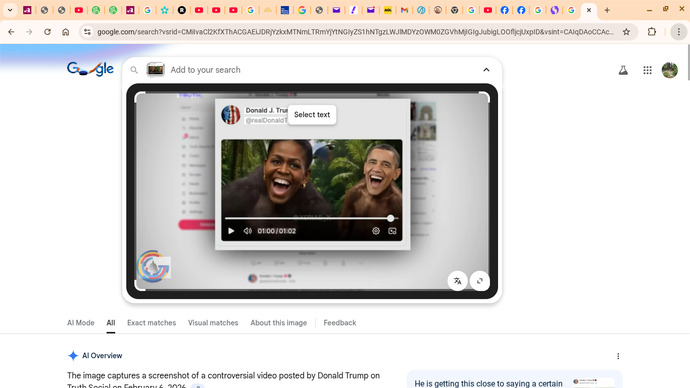The height and width of the screenshot is (388, 690).
Task: Click the Translate icon on the preview
Action: (x=458, y=281)
